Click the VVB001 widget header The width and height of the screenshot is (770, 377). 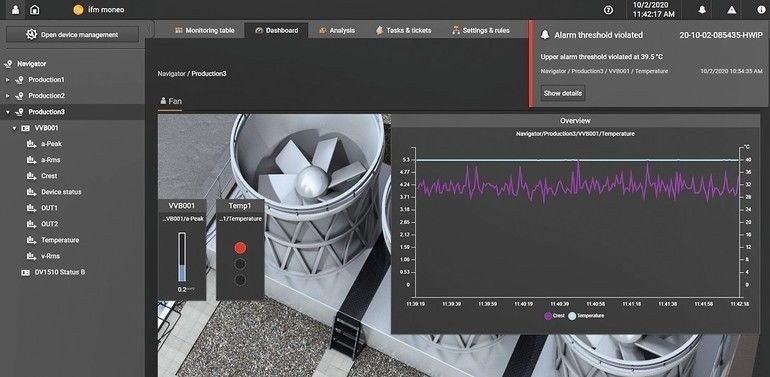[182, 206]
